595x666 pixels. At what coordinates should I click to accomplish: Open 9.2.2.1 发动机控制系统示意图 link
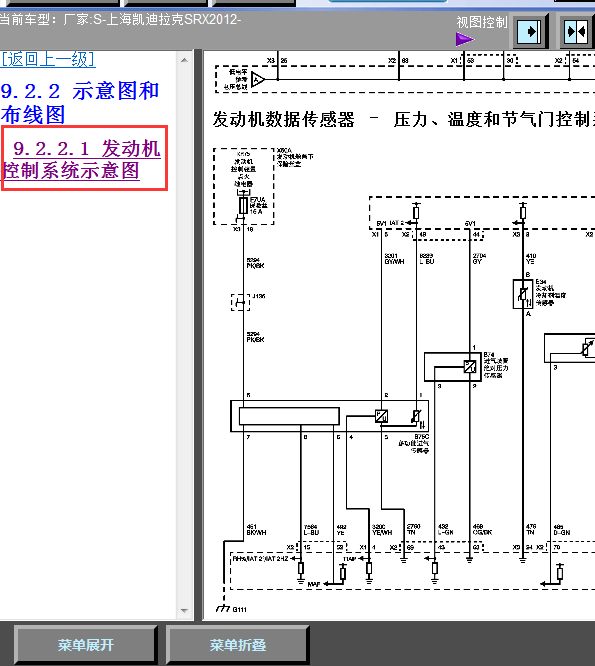click(82, 159)
